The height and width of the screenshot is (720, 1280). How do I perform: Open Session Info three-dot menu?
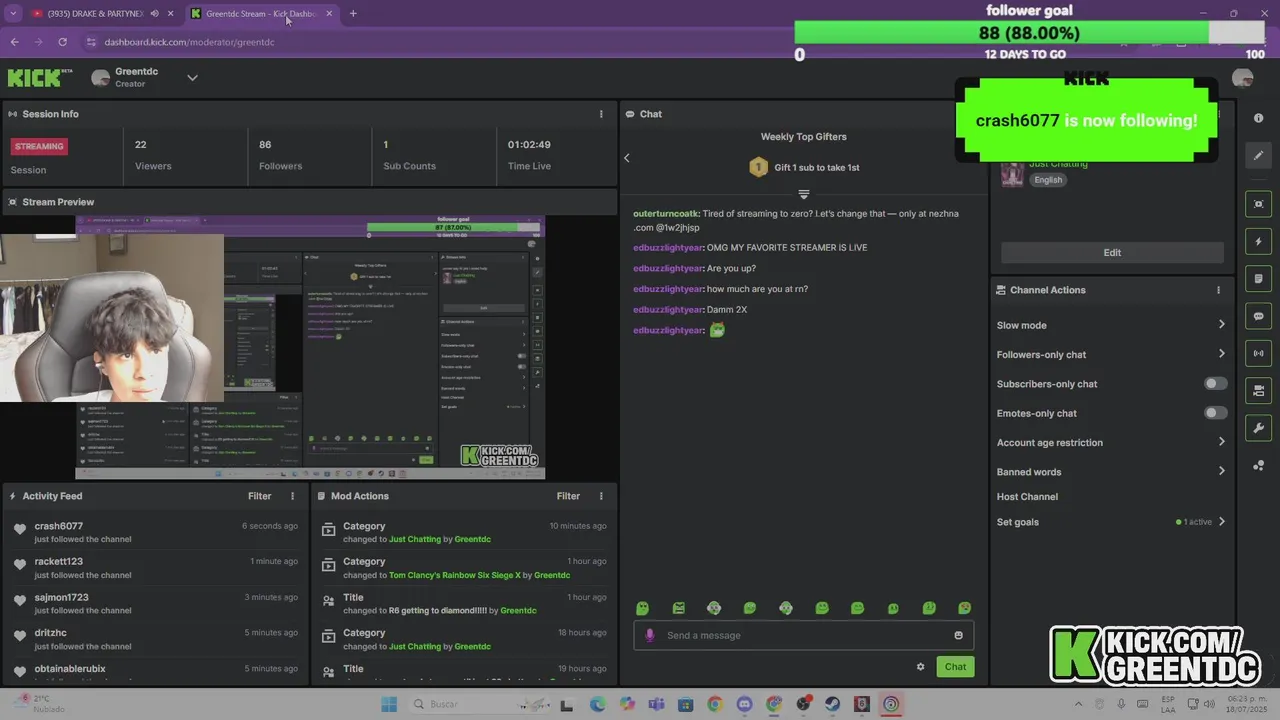[x=601, y=114]
